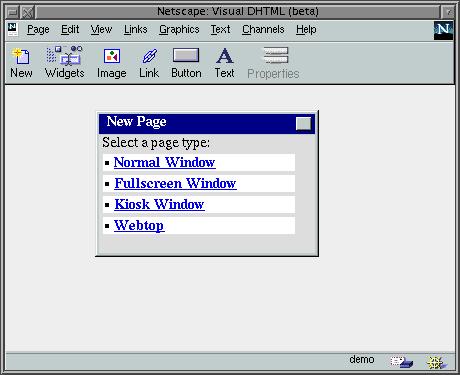
Task: Click the mail icon in status bar
Action: (402, 362)
